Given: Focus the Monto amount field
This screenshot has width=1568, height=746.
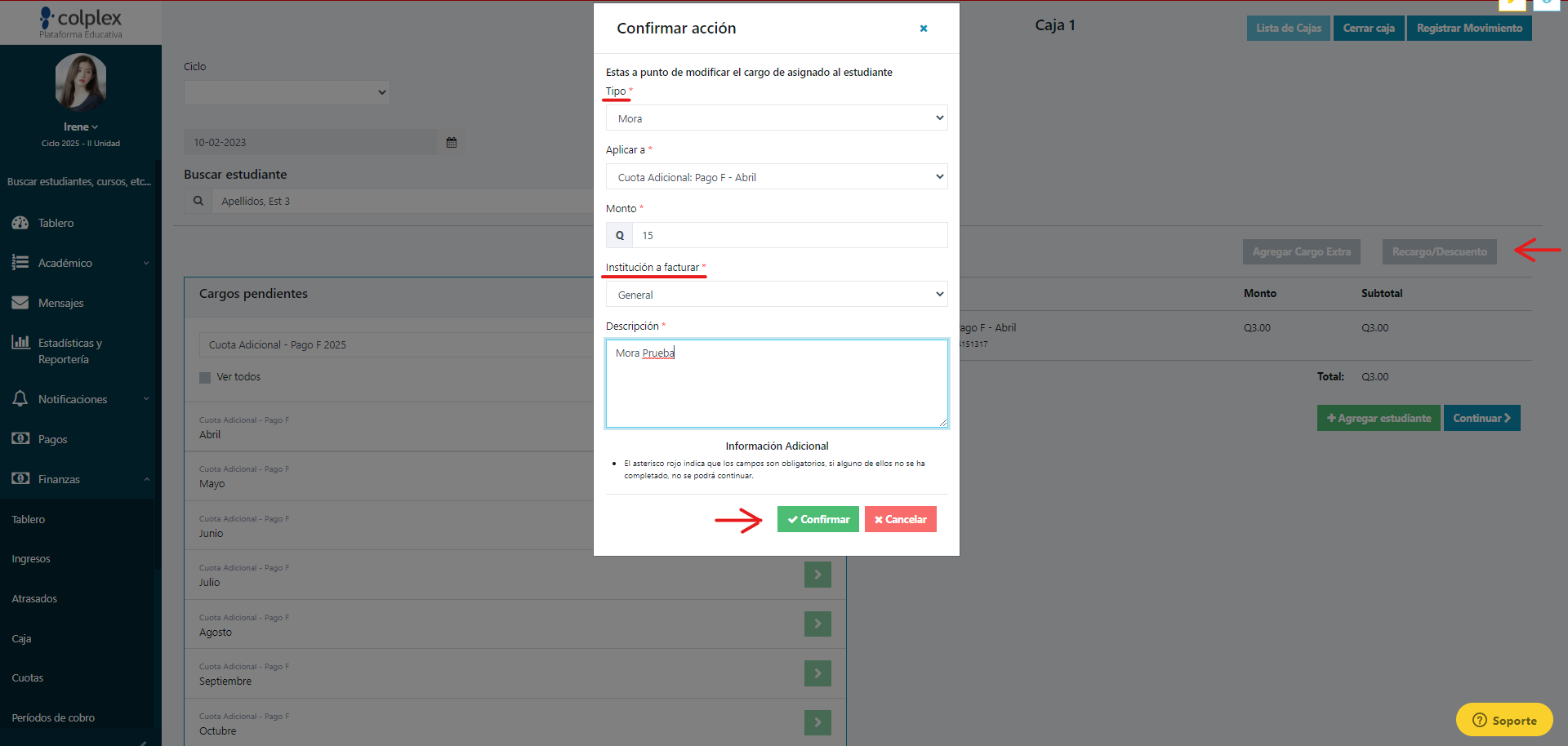Looking at the screenshot, I should (x=790, y=235).
